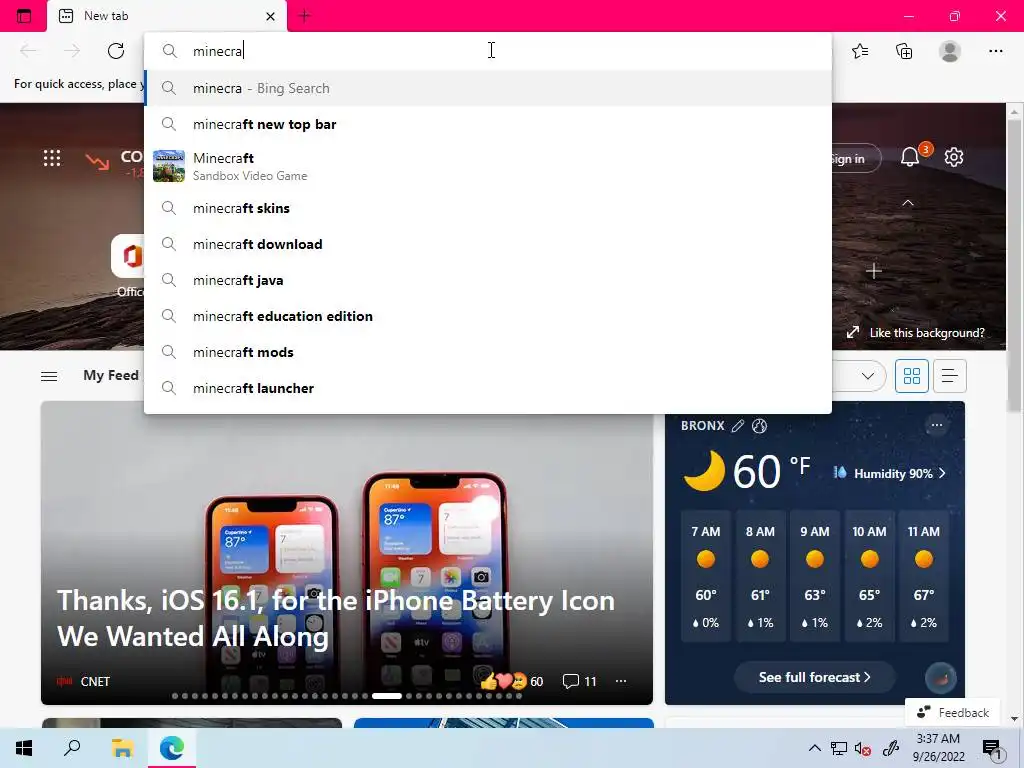Click the expand background arrows icon

(853, 332)
